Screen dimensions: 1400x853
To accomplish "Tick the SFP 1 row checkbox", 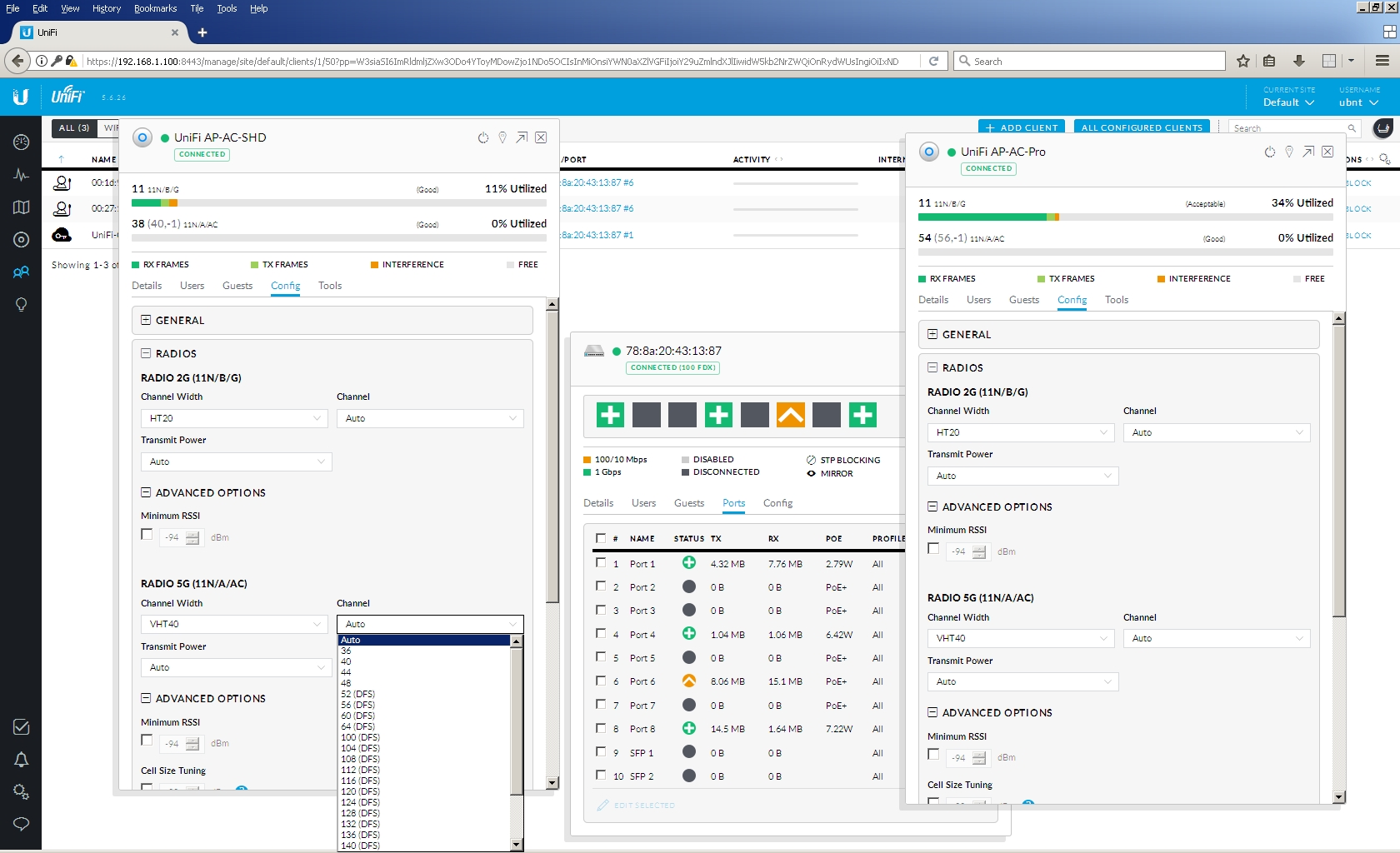I will pos(601,752).
